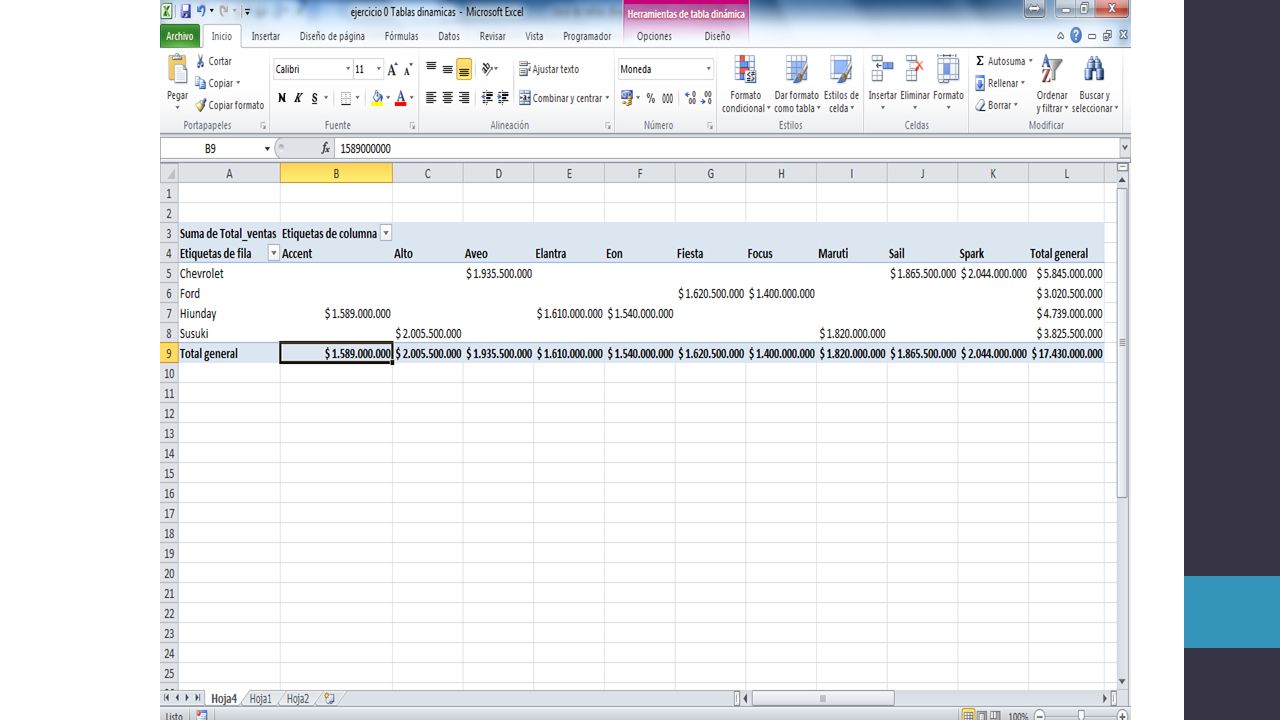This screenshot has height=720, width=1280.
Task: Switch to Fórmulas ribbon tab
Action: 401,36
